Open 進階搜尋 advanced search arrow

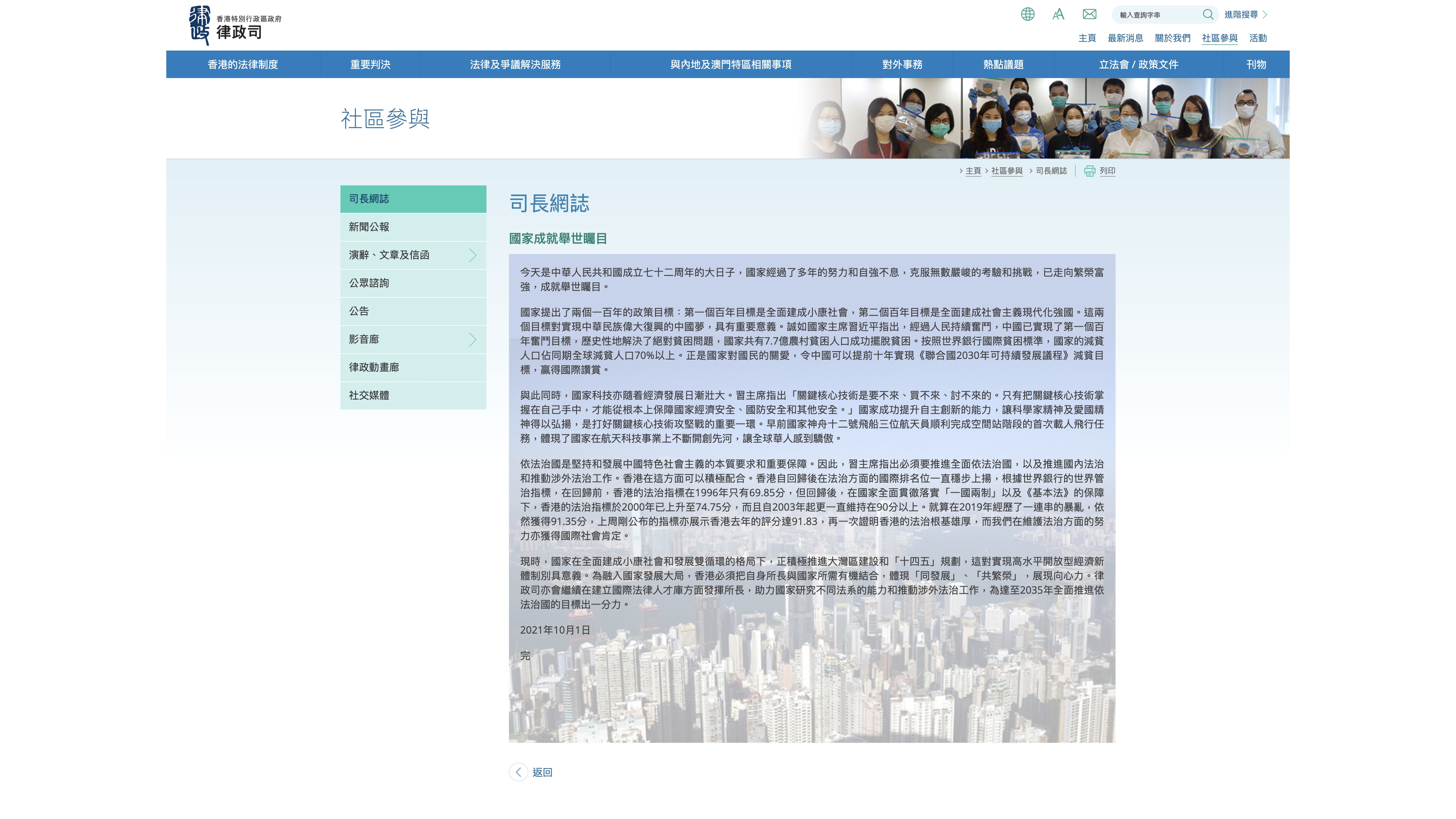[x=1264, y=15]
